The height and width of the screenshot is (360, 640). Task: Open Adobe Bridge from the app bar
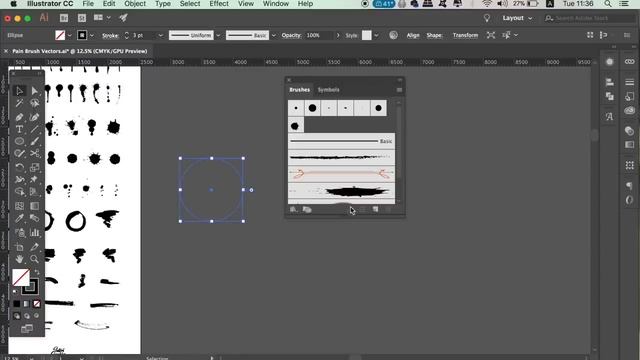coord(64,18)
